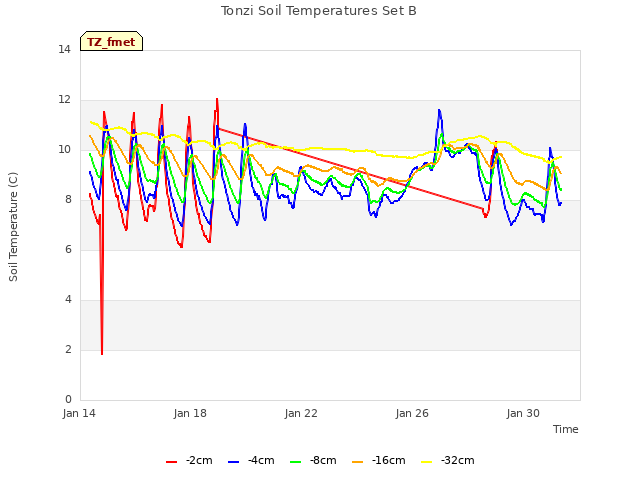The image size is (640, 480).
Task: Click the Jan 22 x-axis tick label
Action: click(x=301, y=413)
